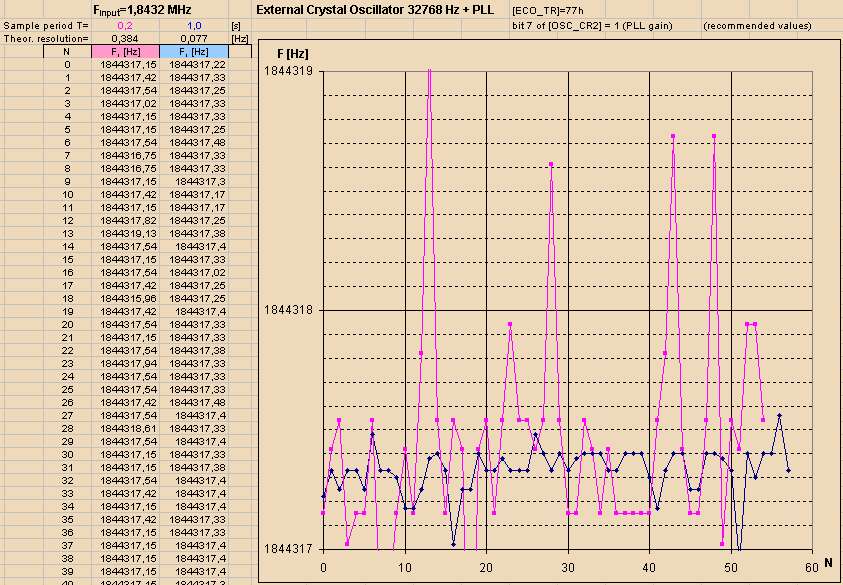The height and width of the screenshot is (585, 843).
Task: Click the chart's "F [Hz]" axis title
Action: 293,54
